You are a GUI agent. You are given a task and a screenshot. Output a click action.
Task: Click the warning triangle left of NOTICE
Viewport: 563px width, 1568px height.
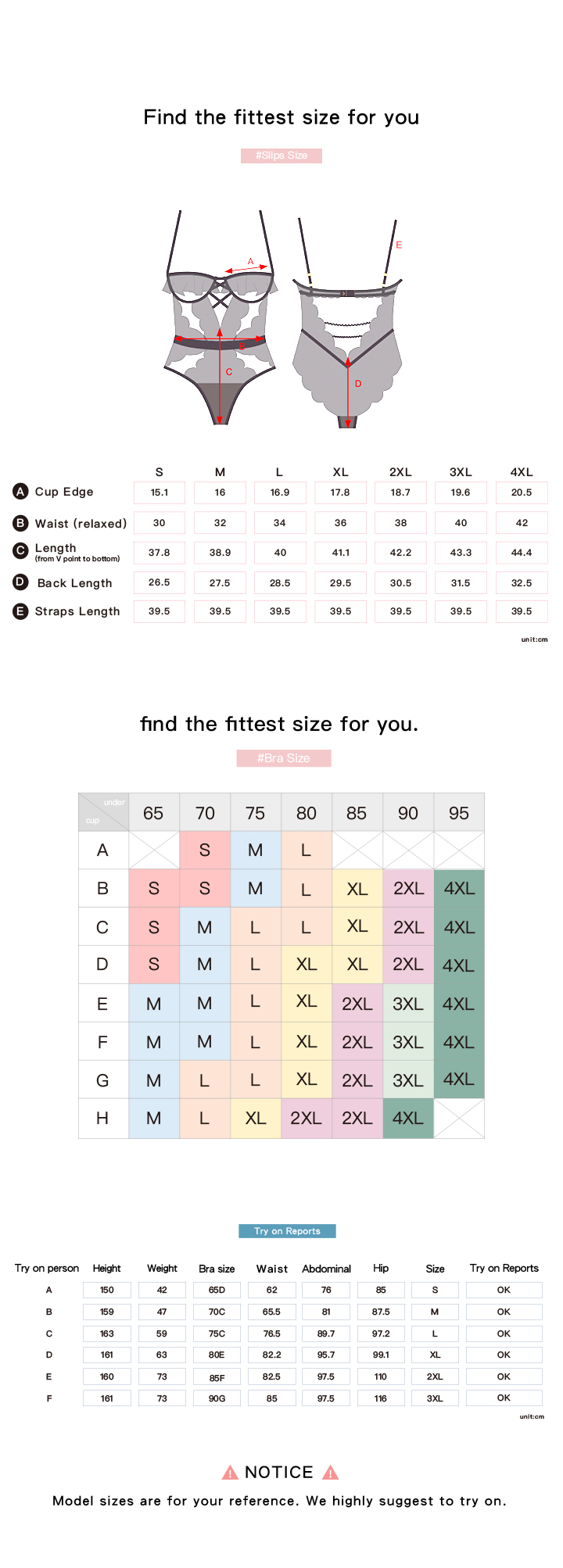(x=230, y=1473)
